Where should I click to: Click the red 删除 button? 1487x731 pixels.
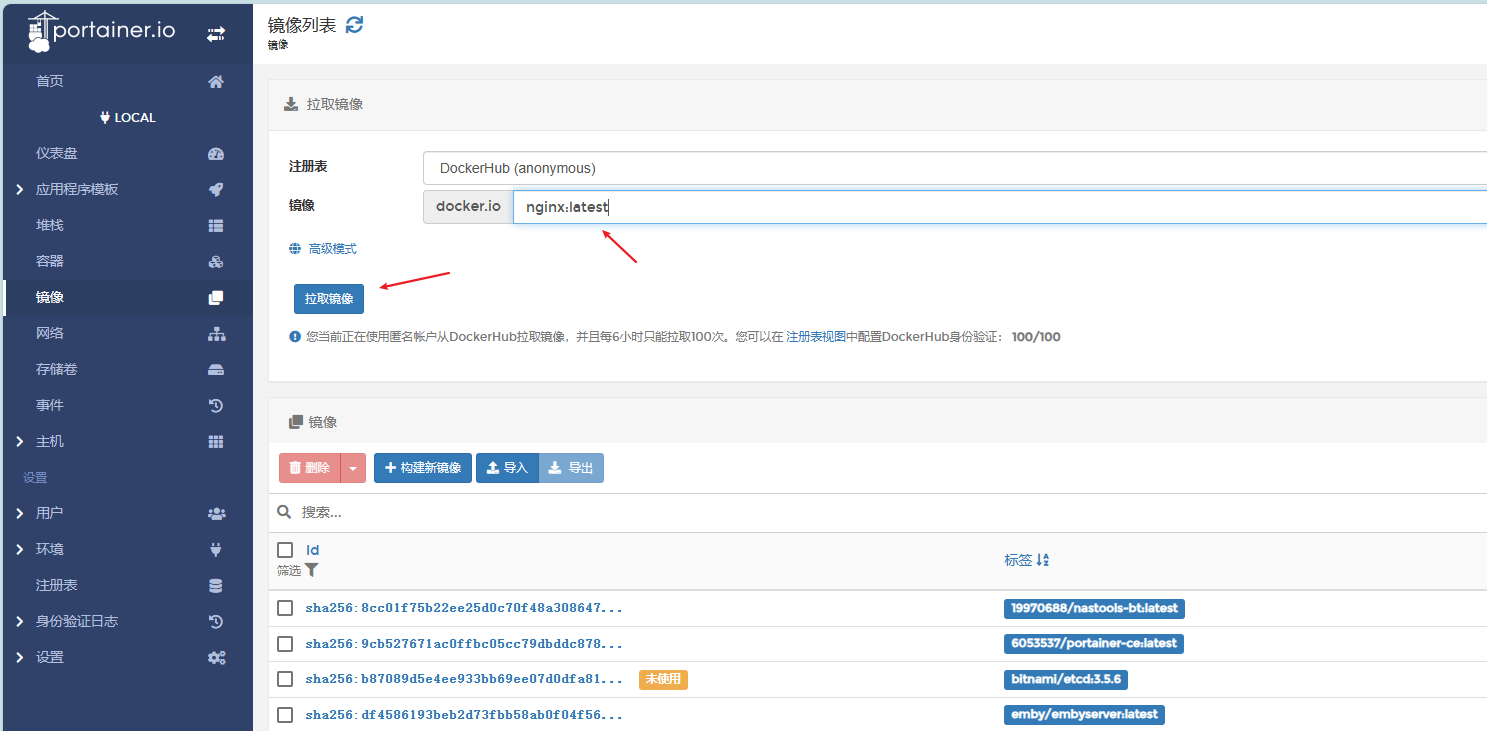pyautogui.click(x=310, y=468)
